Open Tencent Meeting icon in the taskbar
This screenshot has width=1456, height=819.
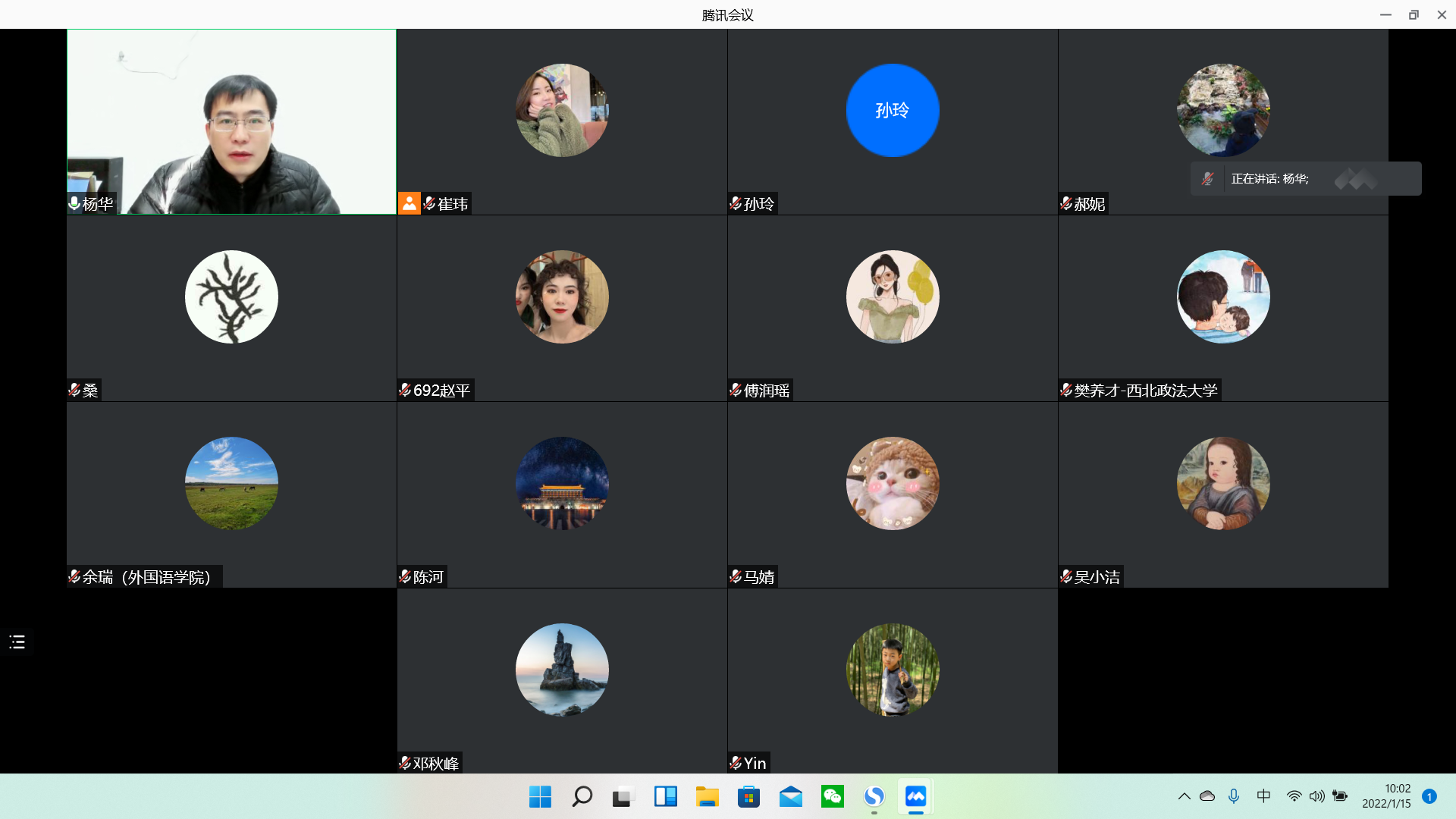915,796
